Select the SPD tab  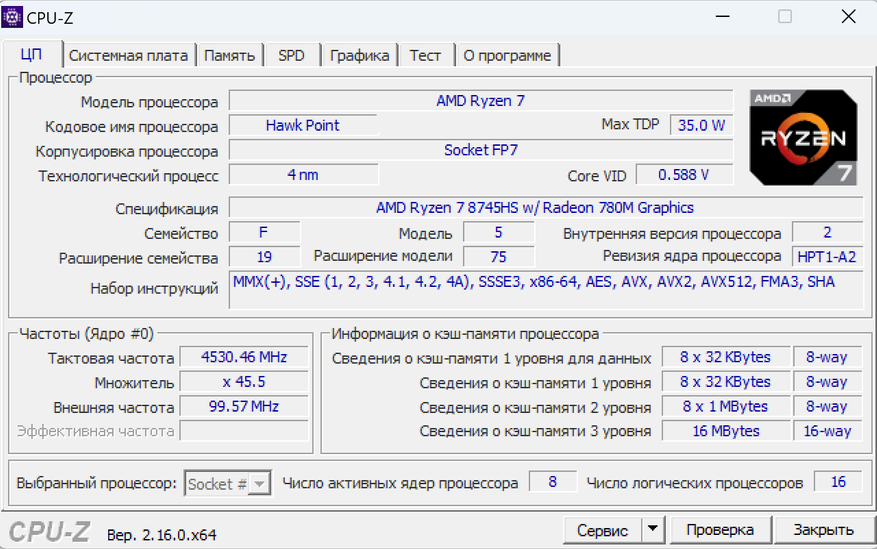[291, 56]
